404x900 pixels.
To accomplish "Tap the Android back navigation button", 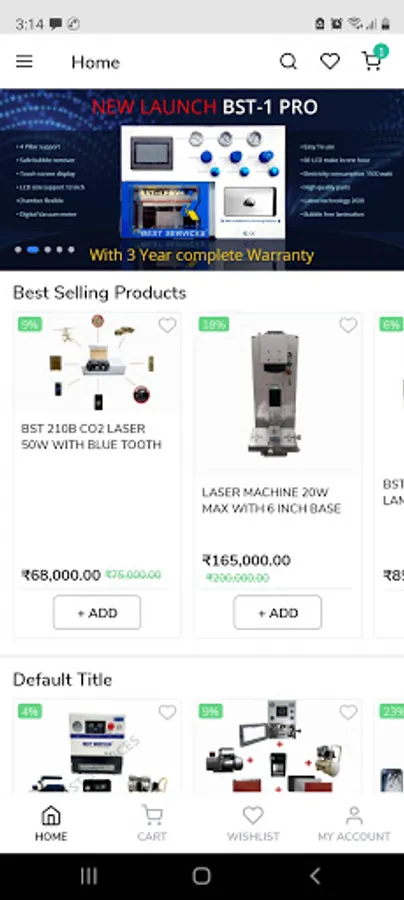I will pos(314,876).
